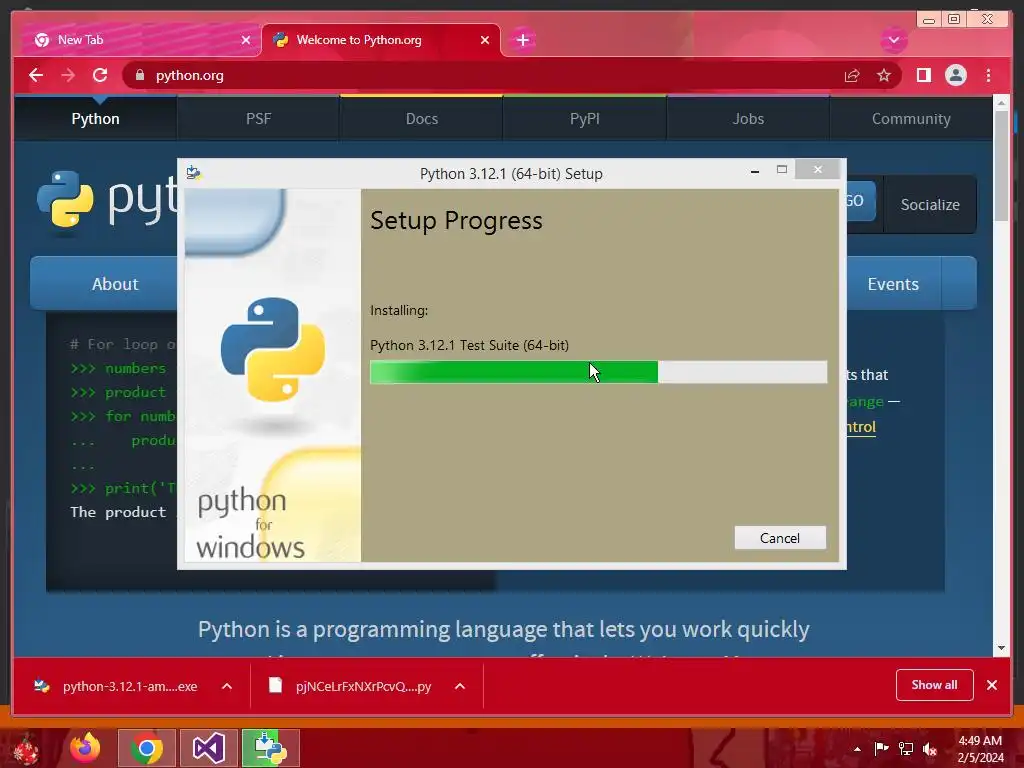
Task: Expand options for the python-3.12.1 exe download
Action: 227,686
